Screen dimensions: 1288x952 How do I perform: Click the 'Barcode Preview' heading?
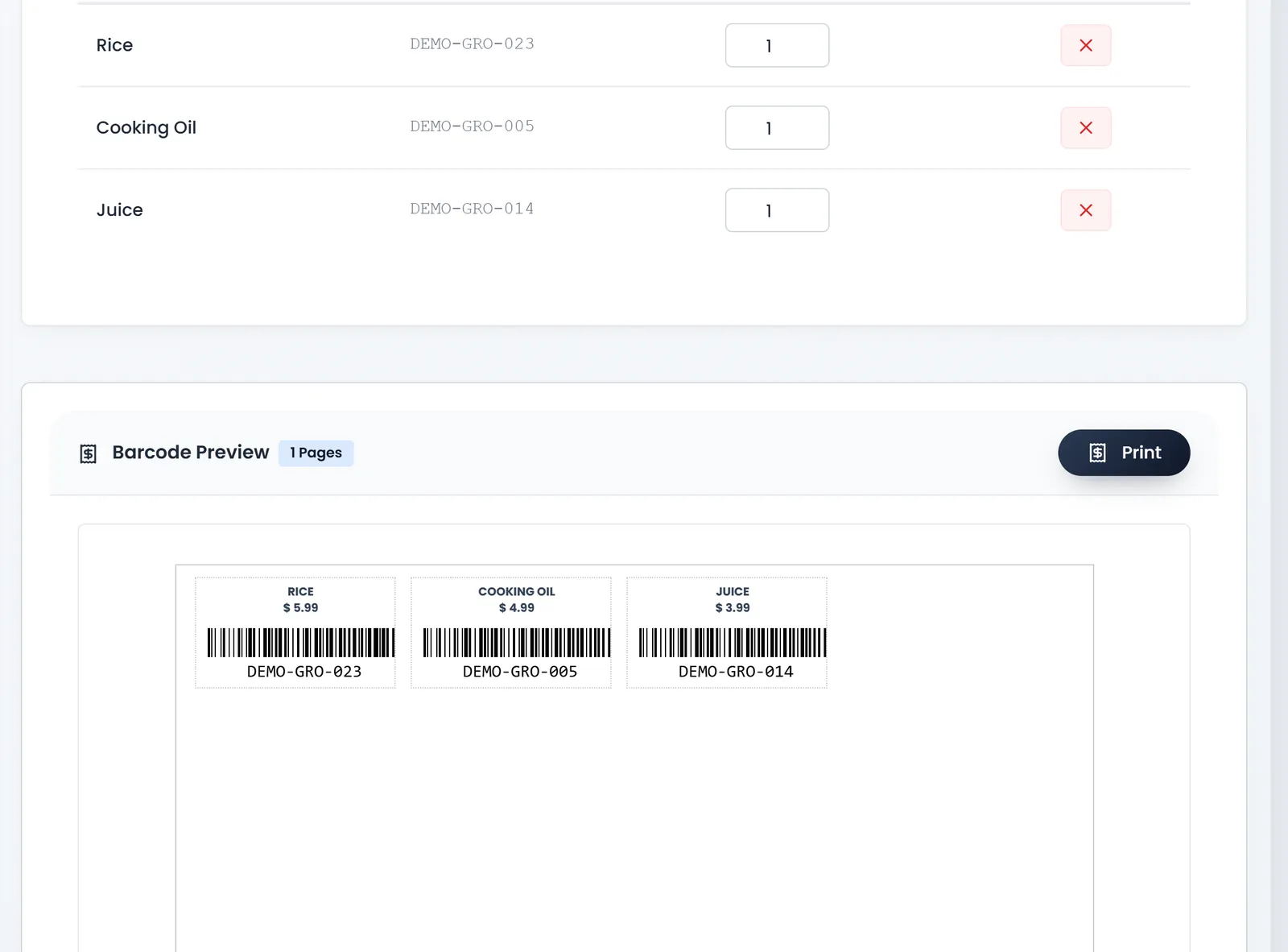point(191,452)
